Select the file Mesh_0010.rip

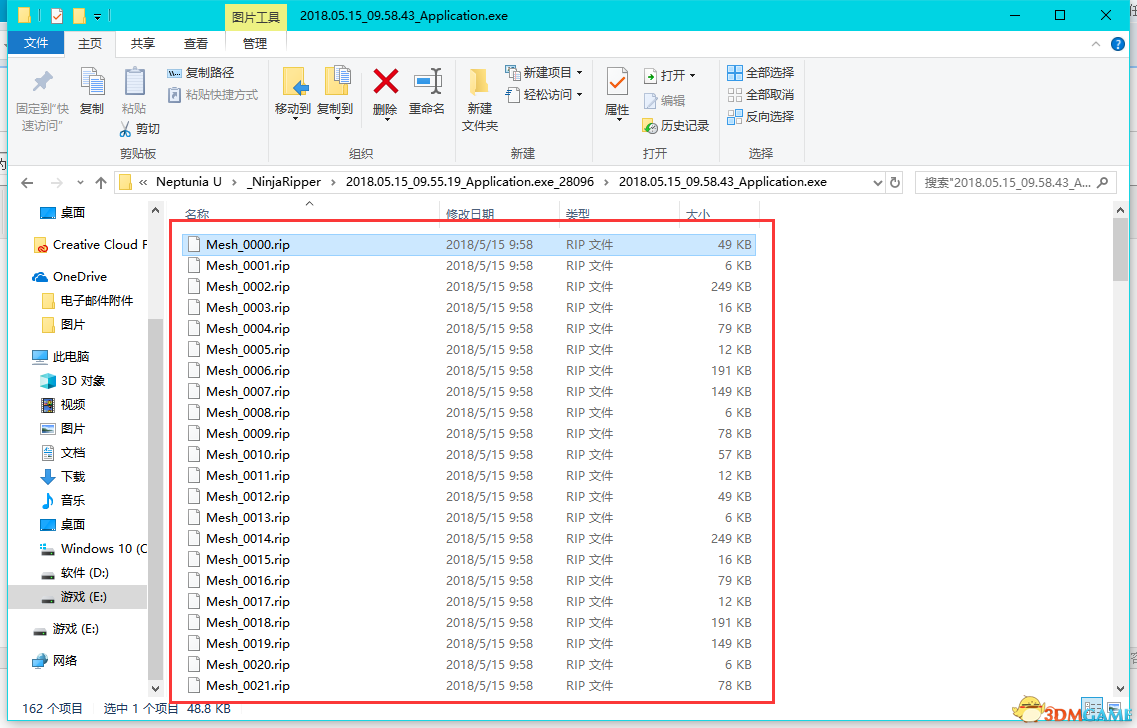[x=247, y=455]
